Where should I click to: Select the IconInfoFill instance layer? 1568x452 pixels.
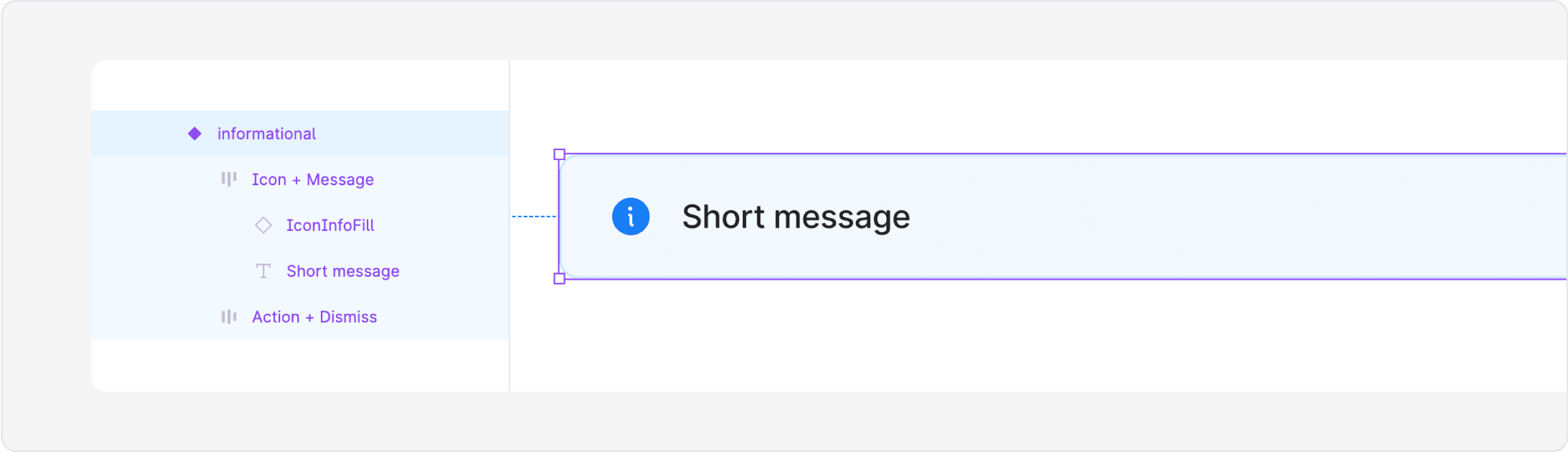[331, 225]
